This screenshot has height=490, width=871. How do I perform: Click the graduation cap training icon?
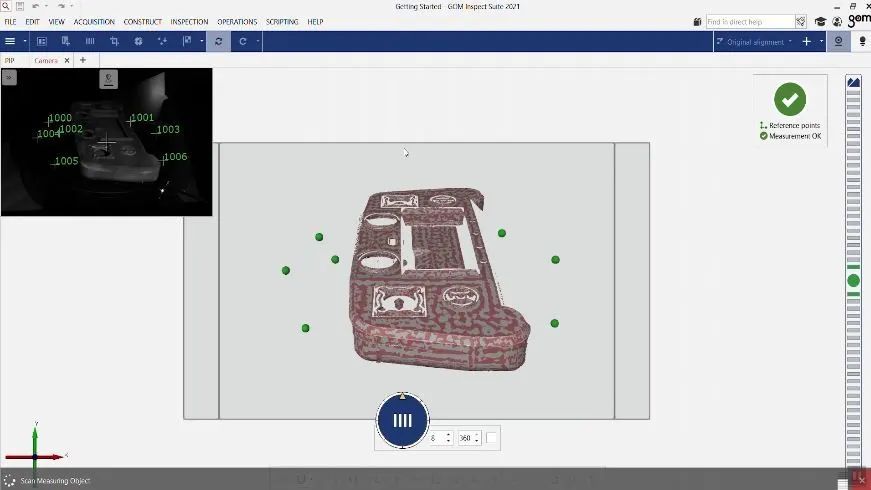(x=820, y=21)
